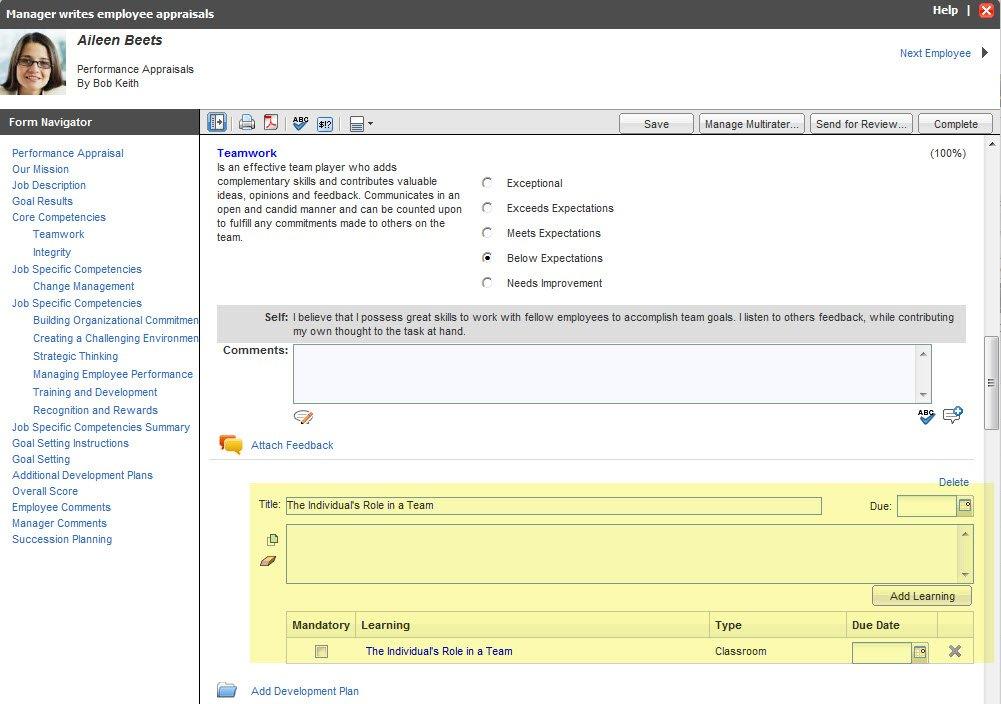
Task: Open the calendar picker in the Classroom learning row
Action: point(920,652)
